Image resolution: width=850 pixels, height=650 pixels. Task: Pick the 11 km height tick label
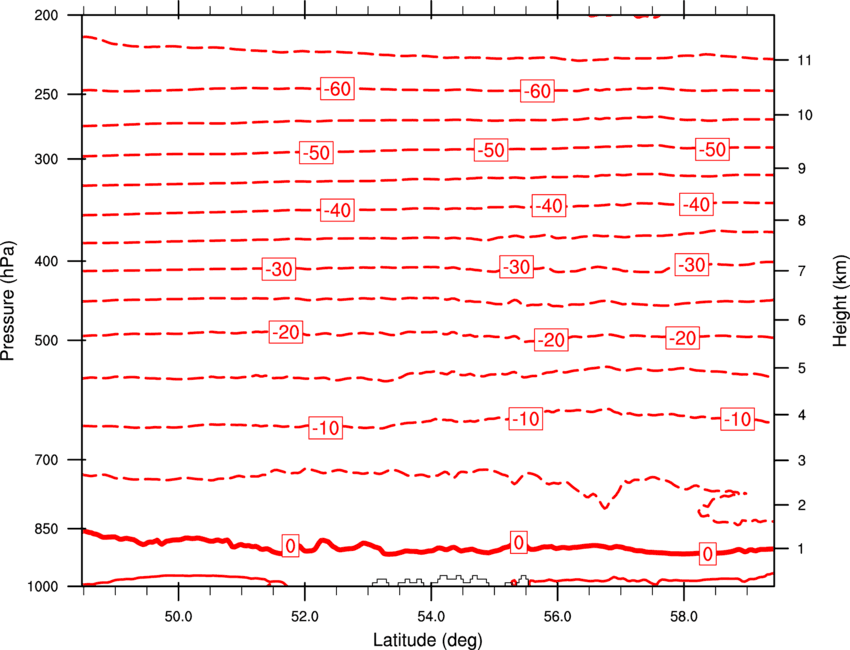tap(804, 60)
